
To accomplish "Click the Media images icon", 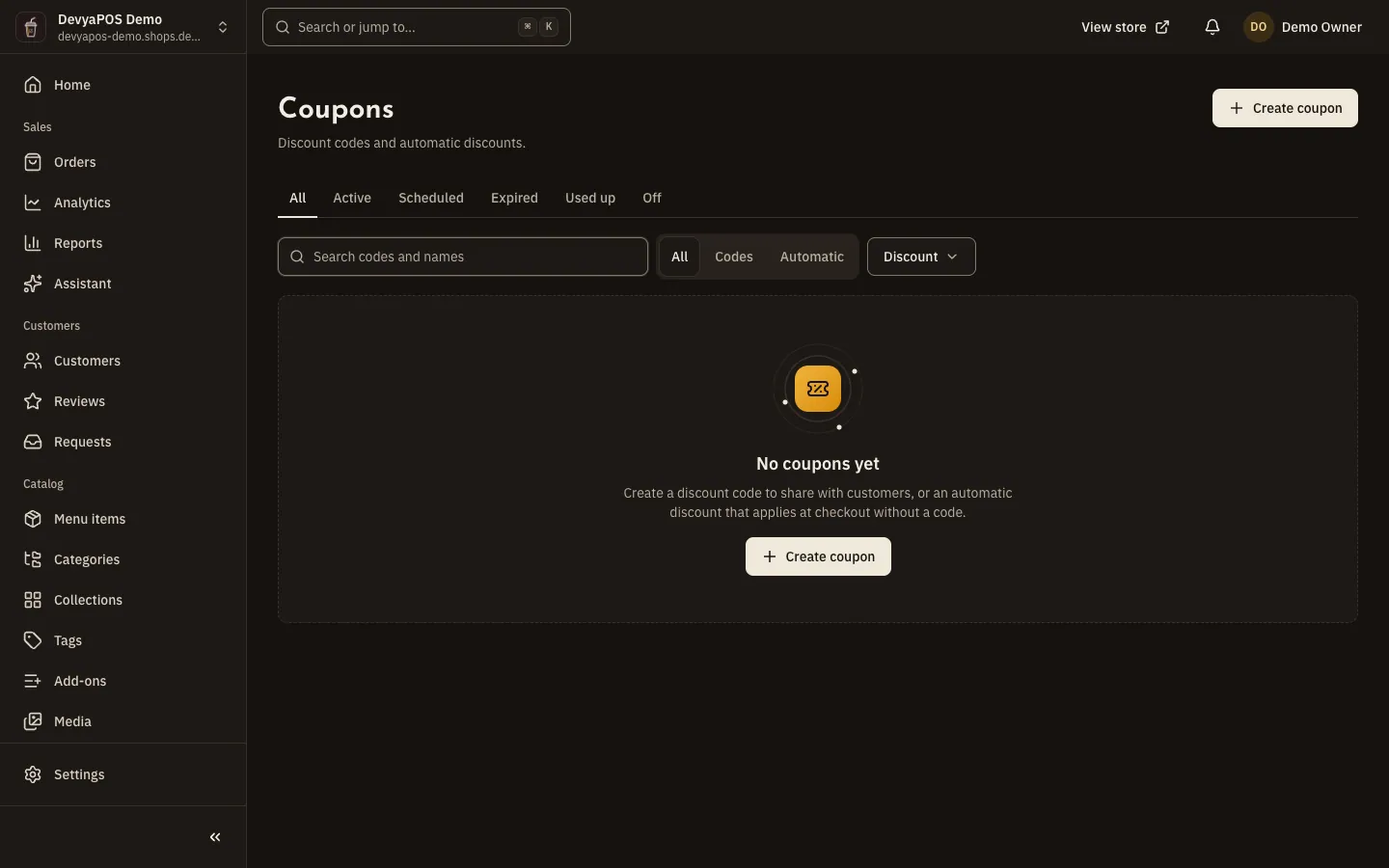I will click(33, 721).
